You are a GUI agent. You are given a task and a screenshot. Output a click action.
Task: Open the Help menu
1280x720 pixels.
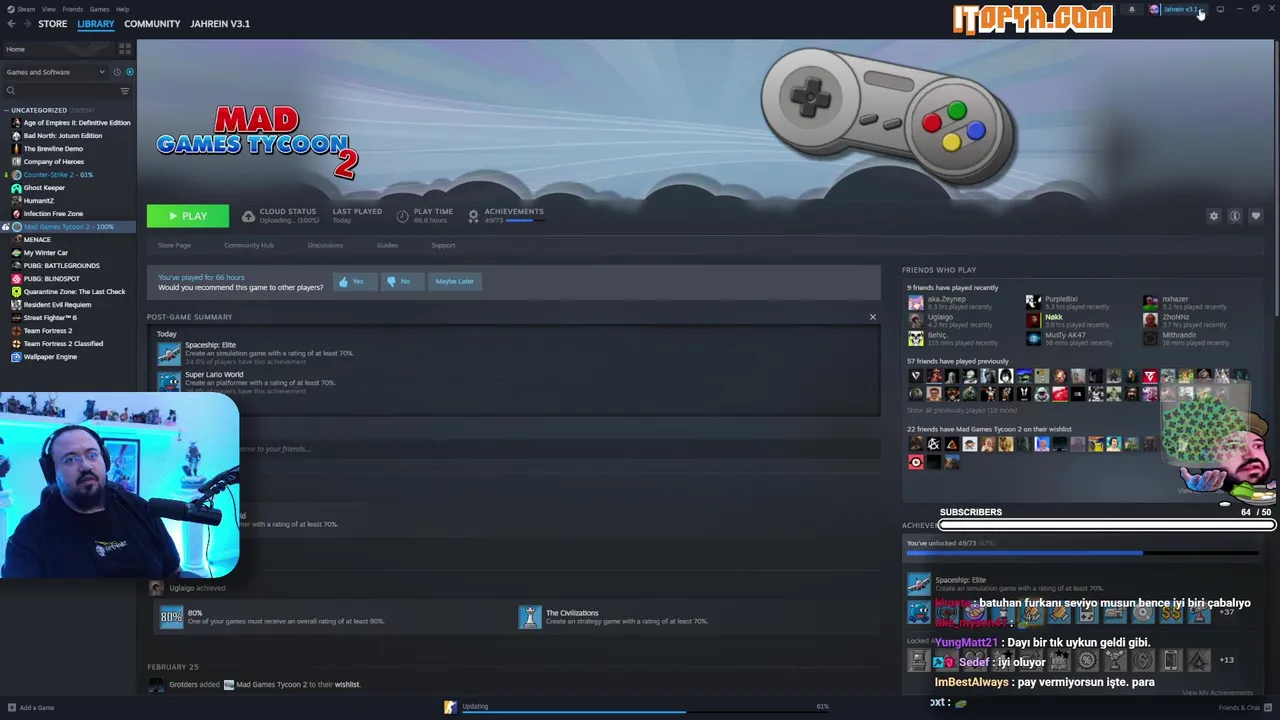coord(122,9)
